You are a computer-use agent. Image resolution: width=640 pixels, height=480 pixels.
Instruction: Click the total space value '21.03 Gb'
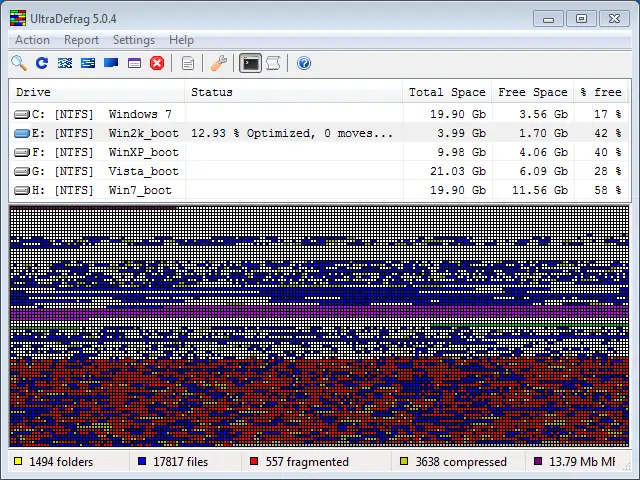point(458,171)
